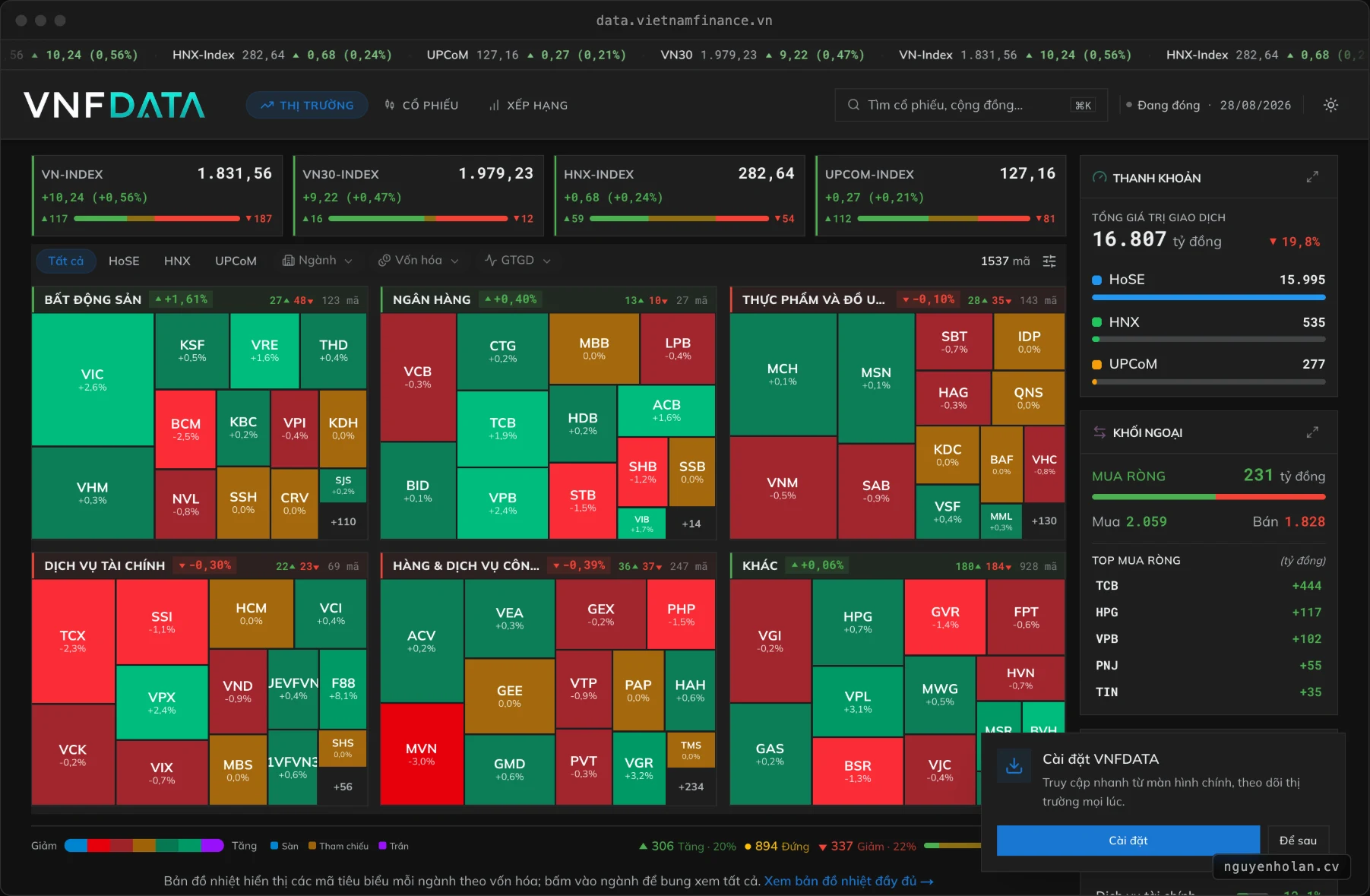Click the search stocks input field
The height and width of the screenshot is (896, 1370).
(971, 105)
